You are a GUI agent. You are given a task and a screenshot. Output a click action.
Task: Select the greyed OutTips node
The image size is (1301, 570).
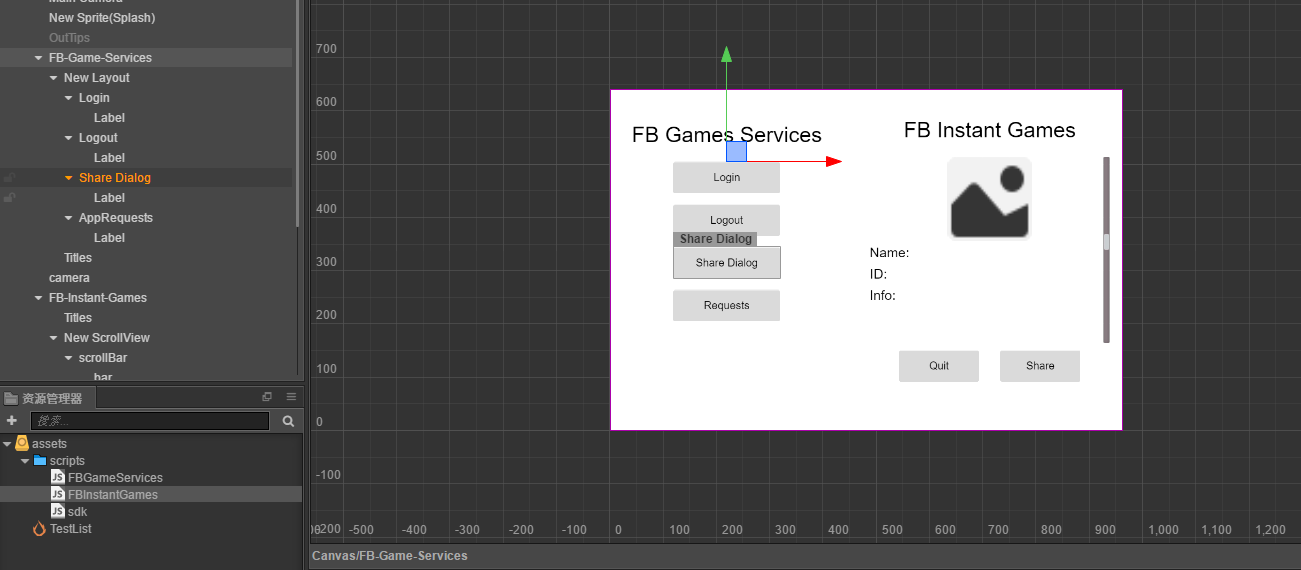tap(69, 38)
